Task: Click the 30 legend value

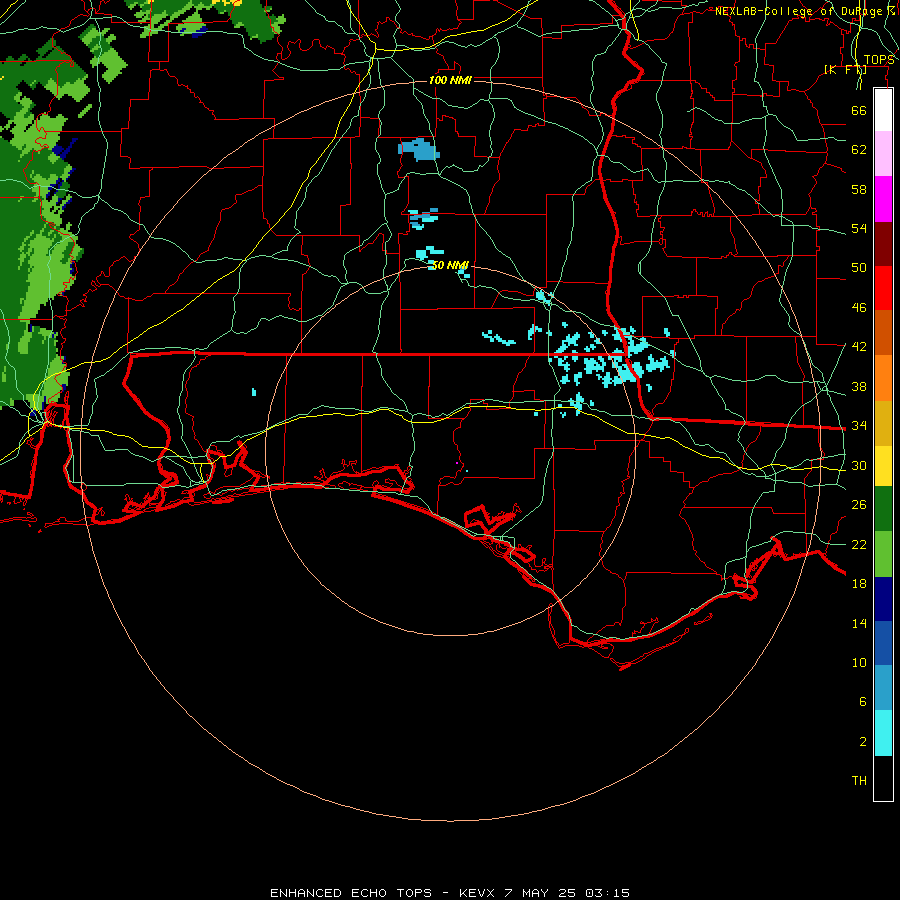Action: 859,465
